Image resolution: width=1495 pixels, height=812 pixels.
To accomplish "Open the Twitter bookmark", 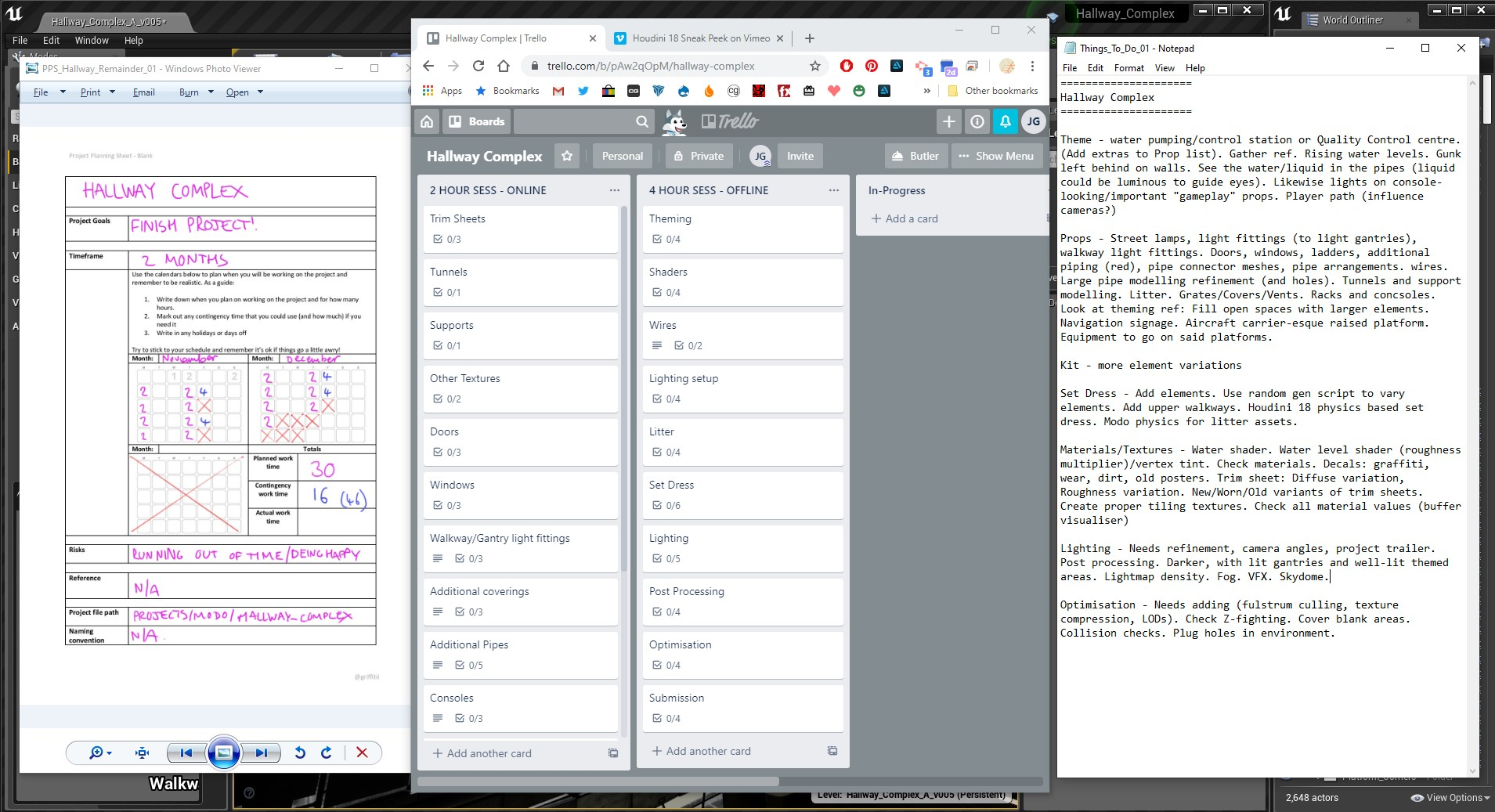I will (x=583, y=91).
